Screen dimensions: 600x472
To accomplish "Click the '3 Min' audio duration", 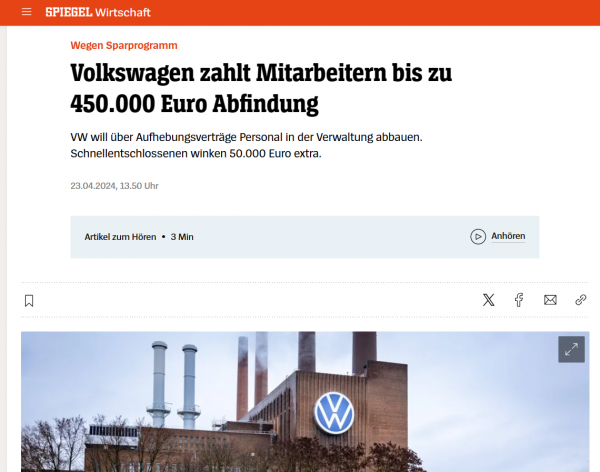I will click(182, 237).
